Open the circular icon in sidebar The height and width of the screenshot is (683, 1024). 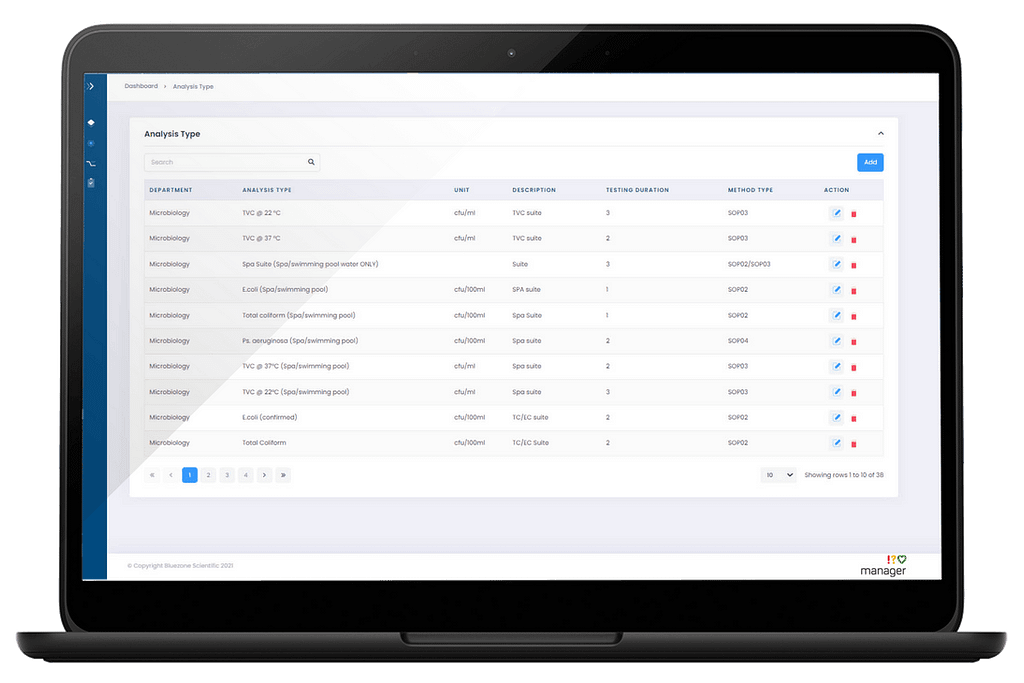91,143
